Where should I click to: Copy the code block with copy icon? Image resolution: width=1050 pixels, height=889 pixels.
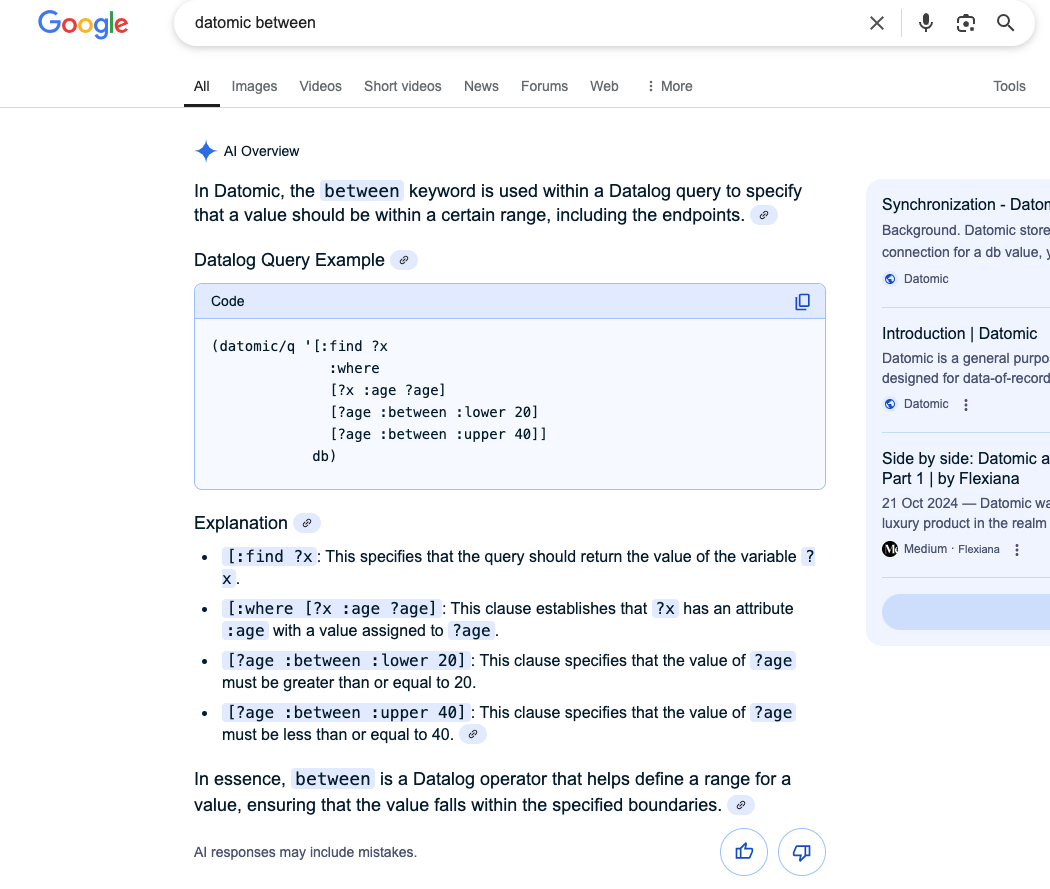coord(802,302)
